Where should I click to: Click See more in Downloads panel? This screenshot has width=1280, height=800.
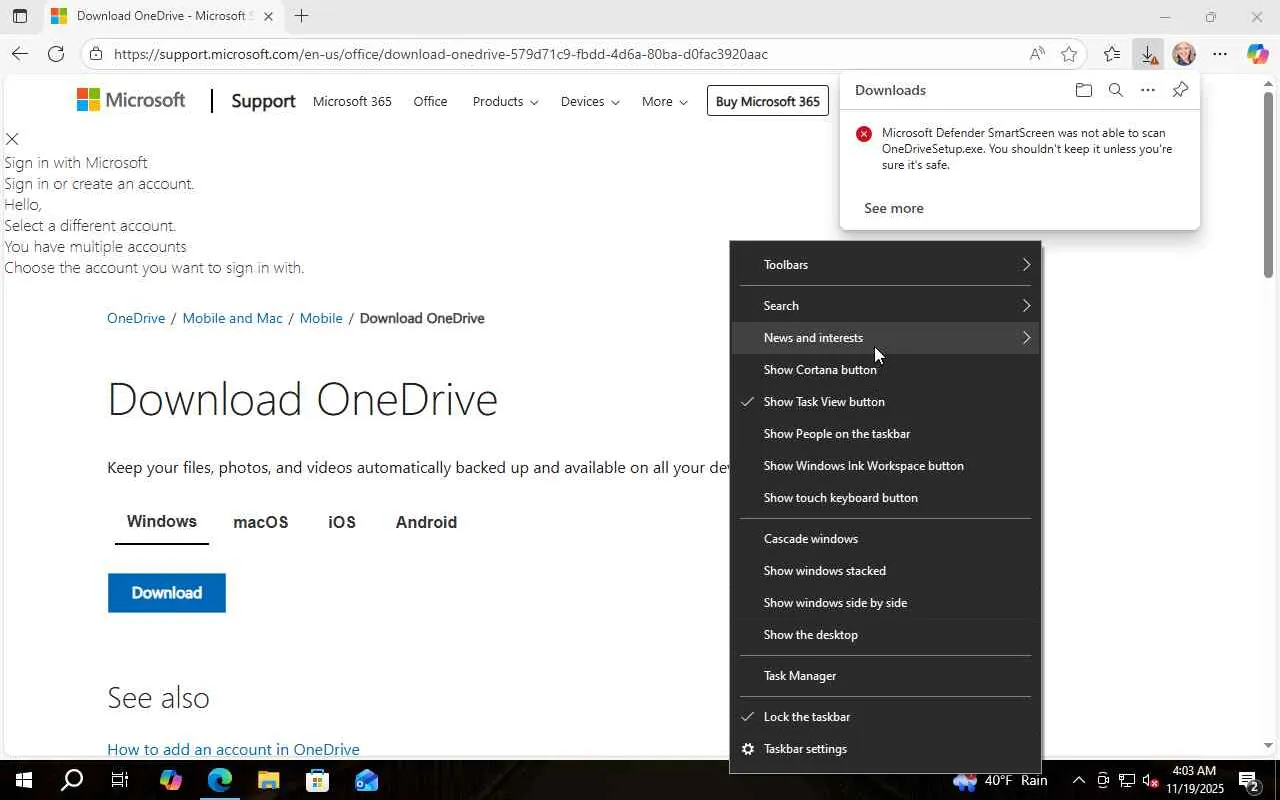[x=894, y=208]
